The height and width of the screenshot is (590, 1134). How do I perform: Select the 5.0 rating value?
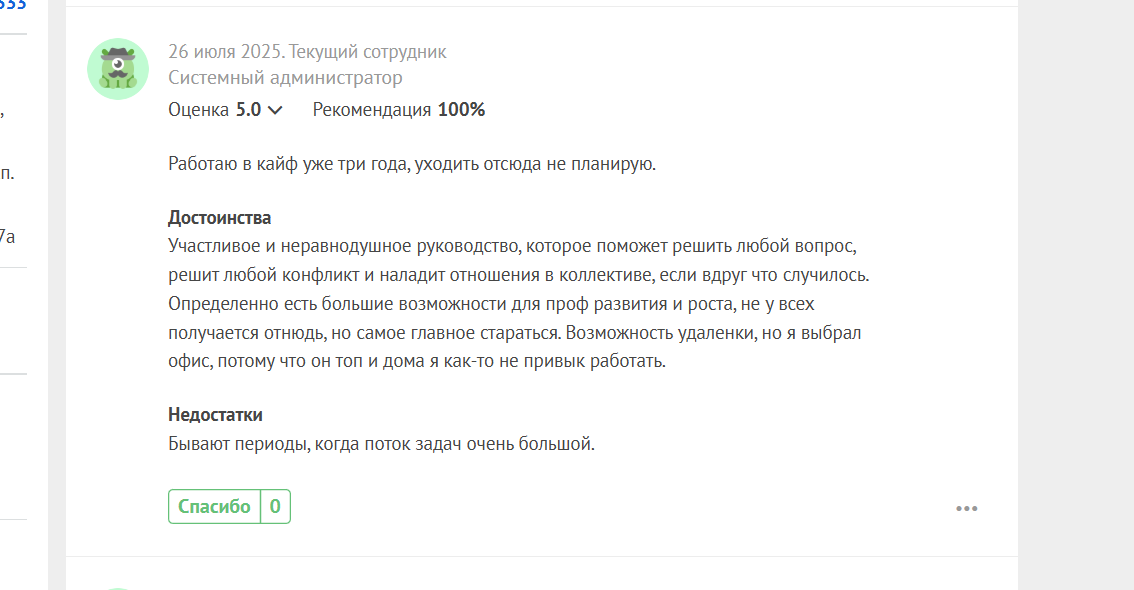tap(248, 110)
